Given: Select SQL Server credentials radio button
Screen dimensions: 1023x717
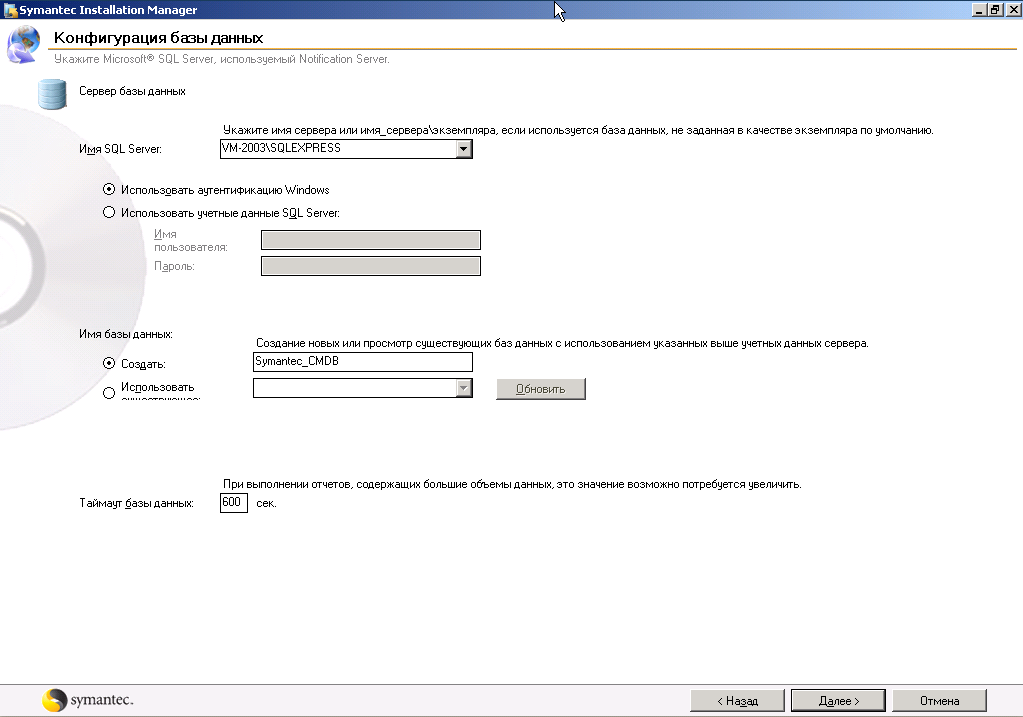Looking at the screenshot, I should point(109,212).
